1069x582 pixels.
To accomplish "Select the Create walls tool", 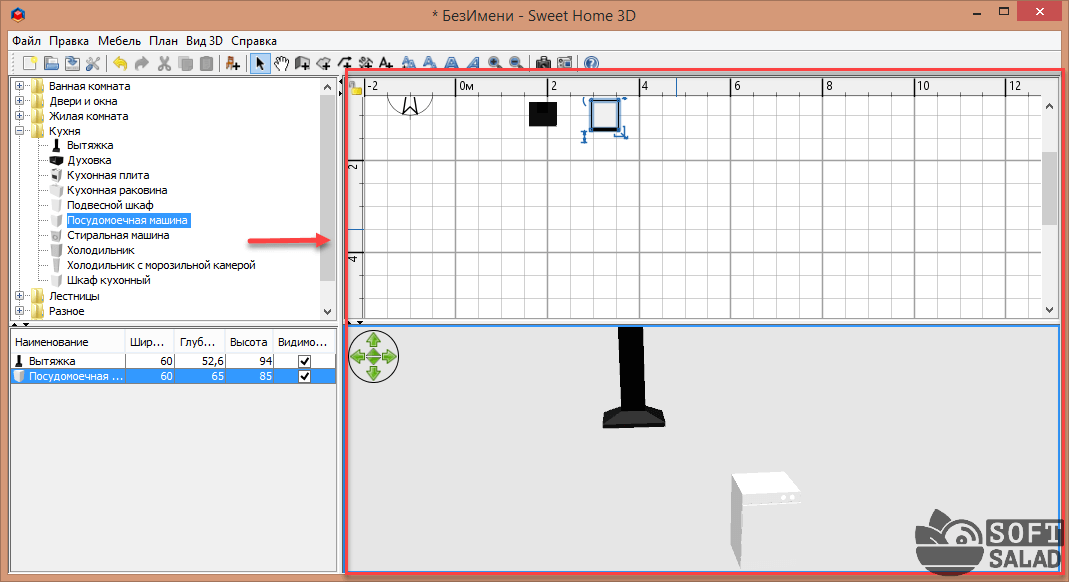I will pos(302,63).
